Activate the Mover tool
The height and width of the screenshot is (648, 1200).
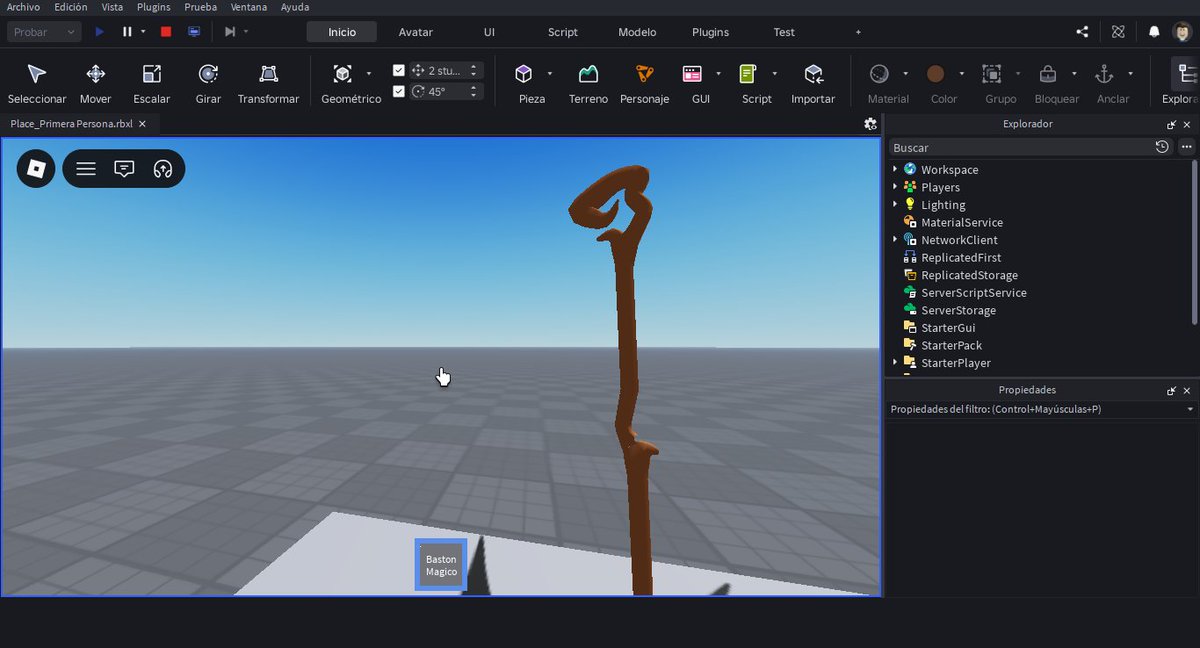[x=96, y=84]
